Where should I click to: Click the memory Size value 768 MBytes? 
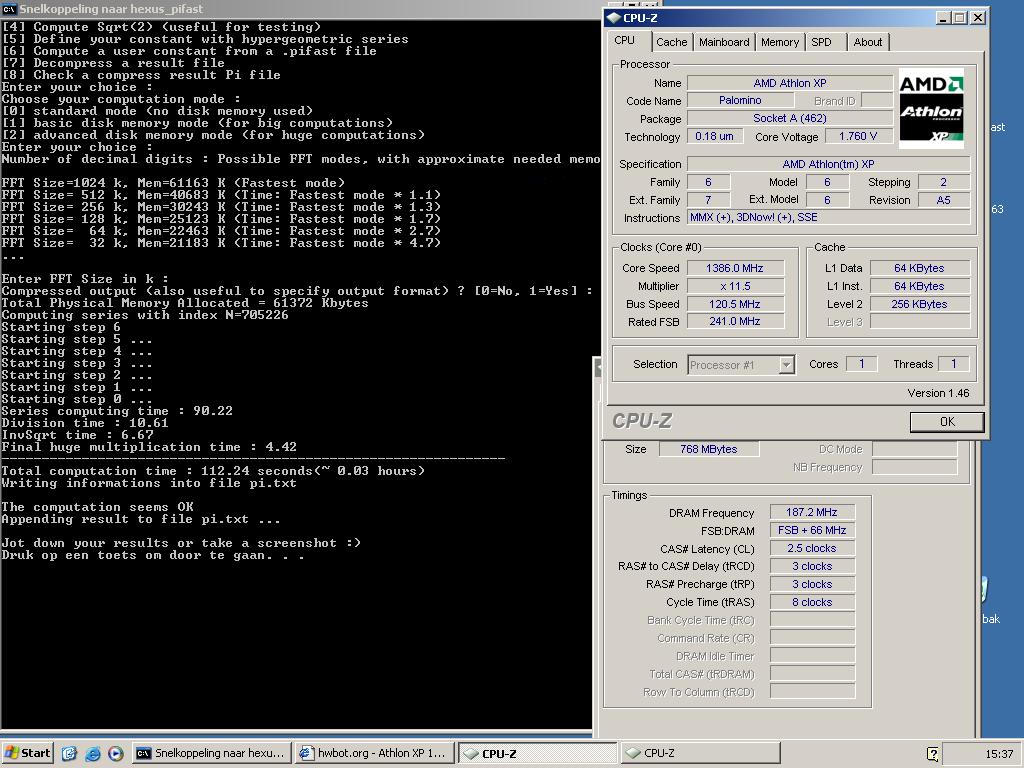[709, 449]
